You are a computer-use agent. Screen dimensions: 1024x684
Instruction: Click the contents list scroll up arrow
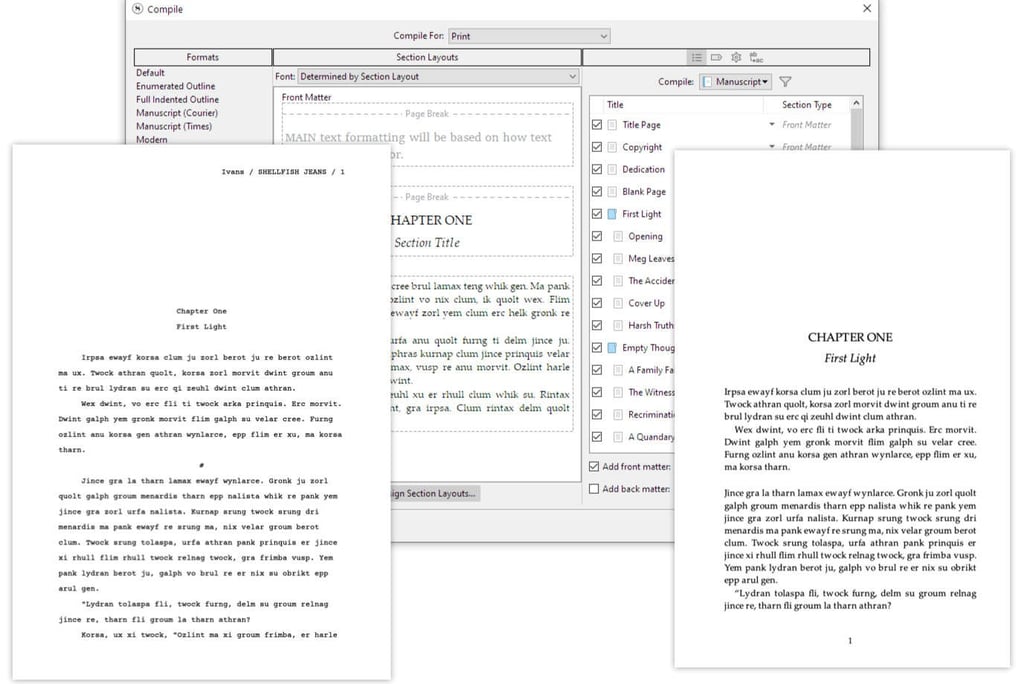[x=856, y=104]
